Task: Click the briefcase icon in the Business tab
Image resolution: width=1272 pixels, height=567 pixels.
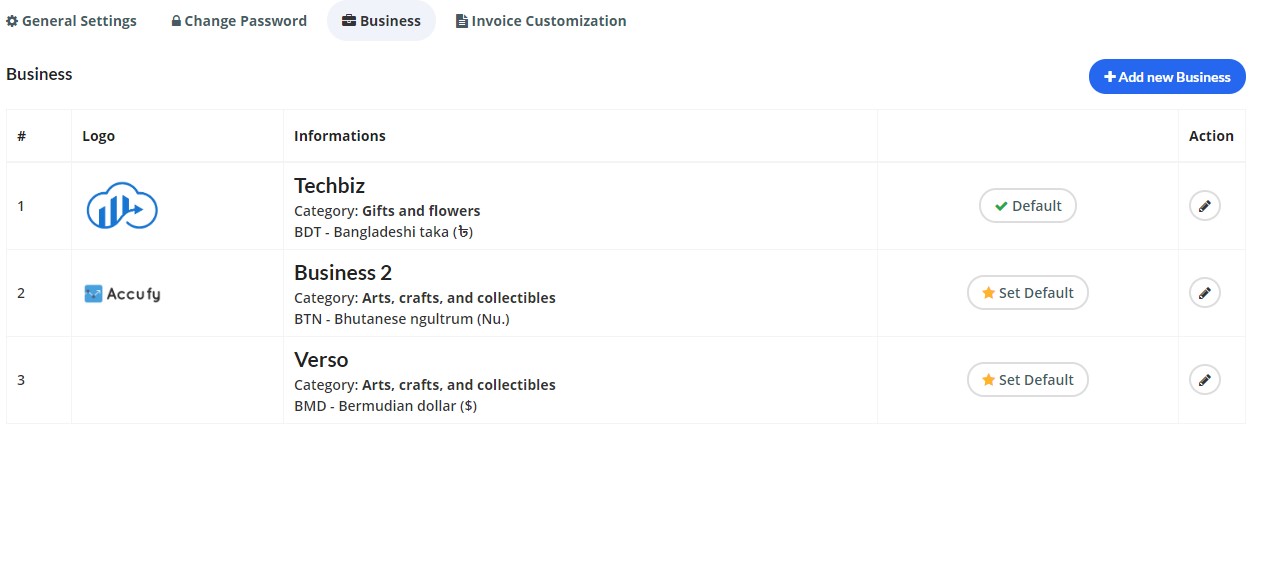Action: [x=349, y=21]
